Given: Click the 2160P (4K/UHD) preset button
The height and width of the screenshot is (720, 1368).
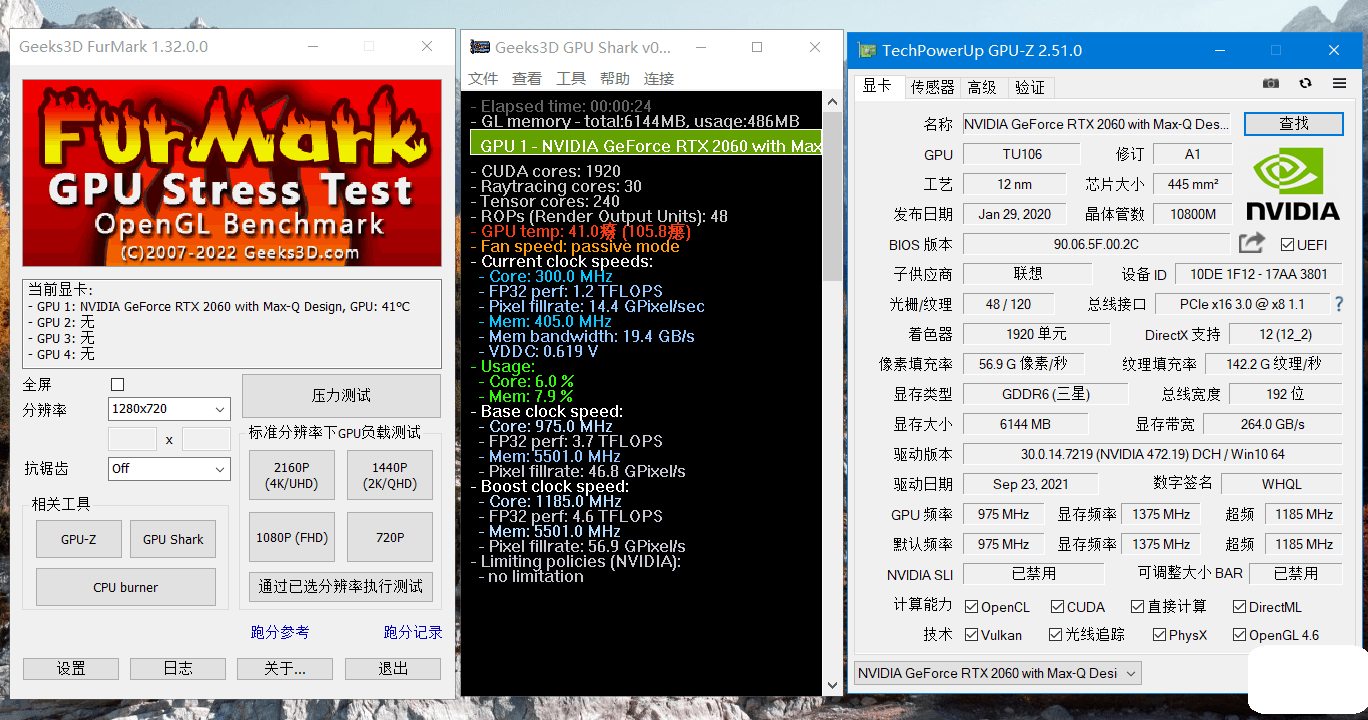Looking at the screenshot, I should (291, 475).
